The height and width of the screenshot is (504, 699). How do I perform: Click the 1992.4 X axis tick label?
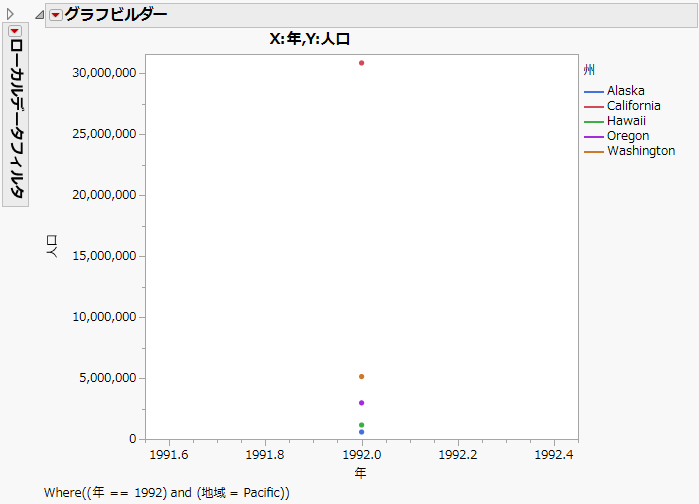[x=554, y=455]
